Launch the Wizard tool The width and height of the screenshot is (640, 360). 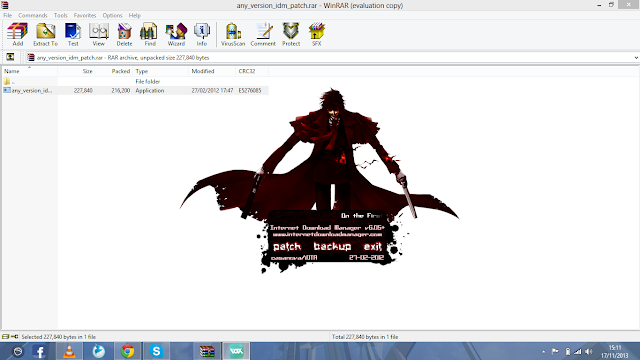[176, 35]
